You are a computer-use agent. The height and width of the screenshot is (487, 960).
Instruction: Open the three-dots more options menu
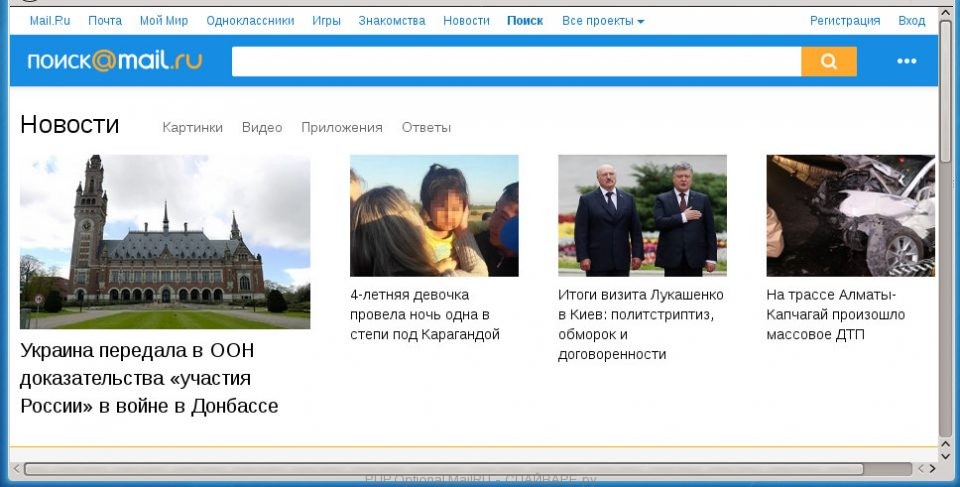906,62
